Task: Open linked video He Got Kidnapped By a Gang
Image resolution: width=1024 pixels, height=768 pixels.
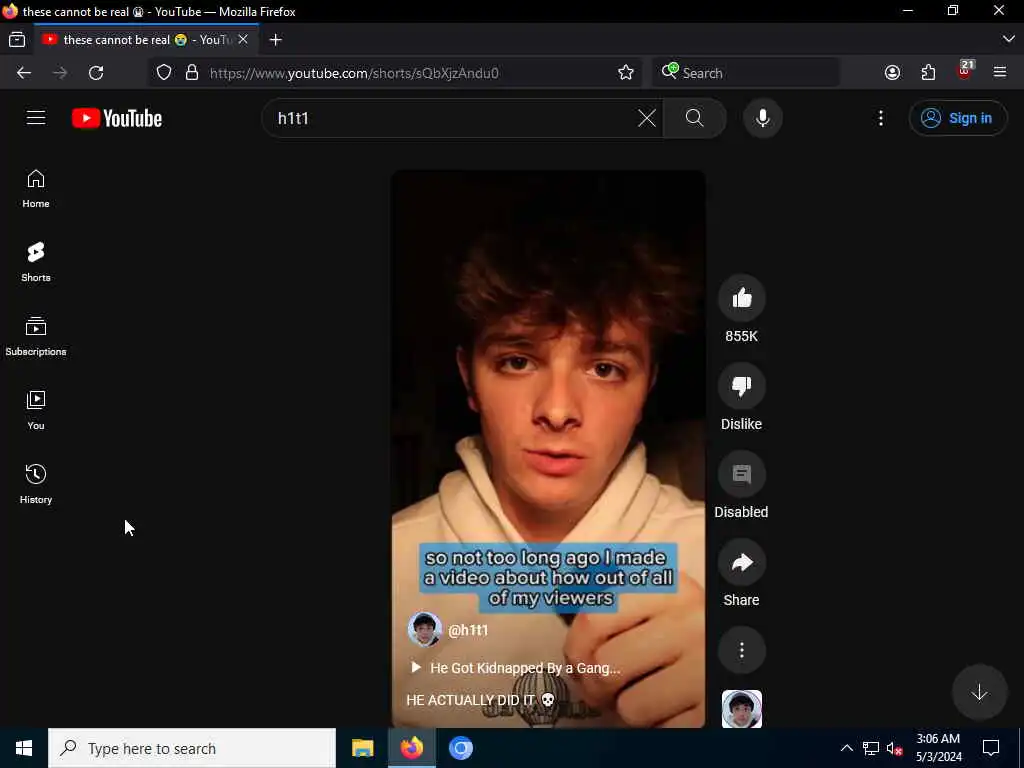Action: pyautogui.click(x=515, y=668)
